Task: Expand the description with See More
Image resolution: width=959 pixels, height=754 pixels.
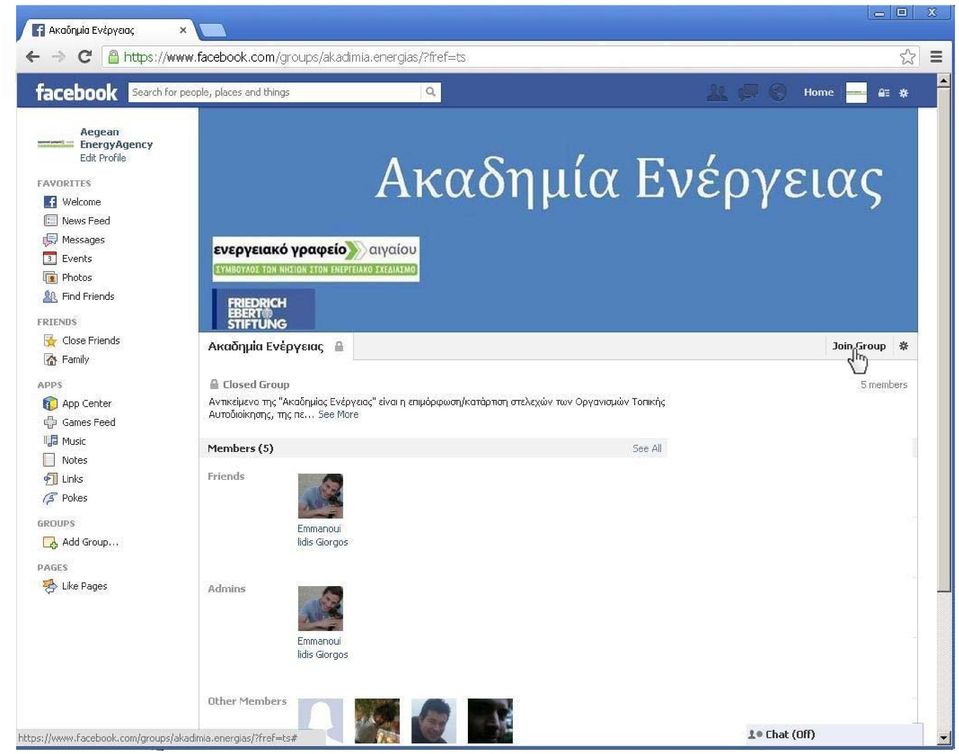Action: click(x=338, y=415)
